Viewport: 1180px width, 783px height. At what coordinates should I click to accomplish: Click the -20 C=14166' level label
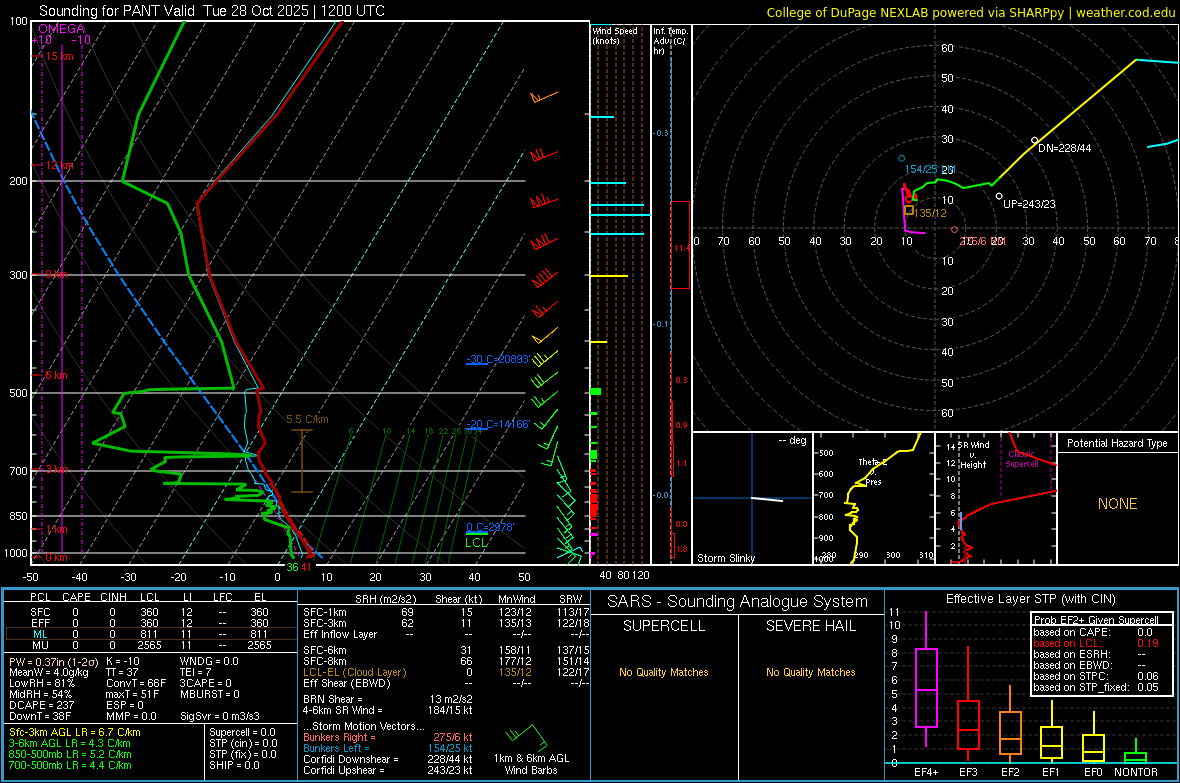click(x=498, y=424)
